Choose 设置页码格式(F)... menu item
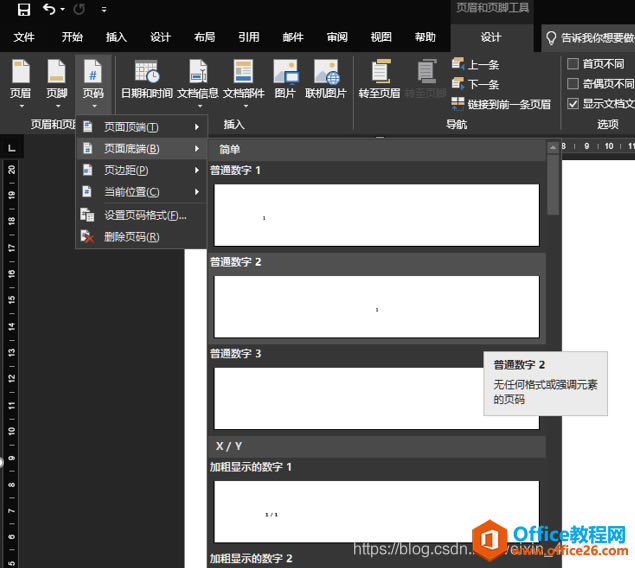 141,215
